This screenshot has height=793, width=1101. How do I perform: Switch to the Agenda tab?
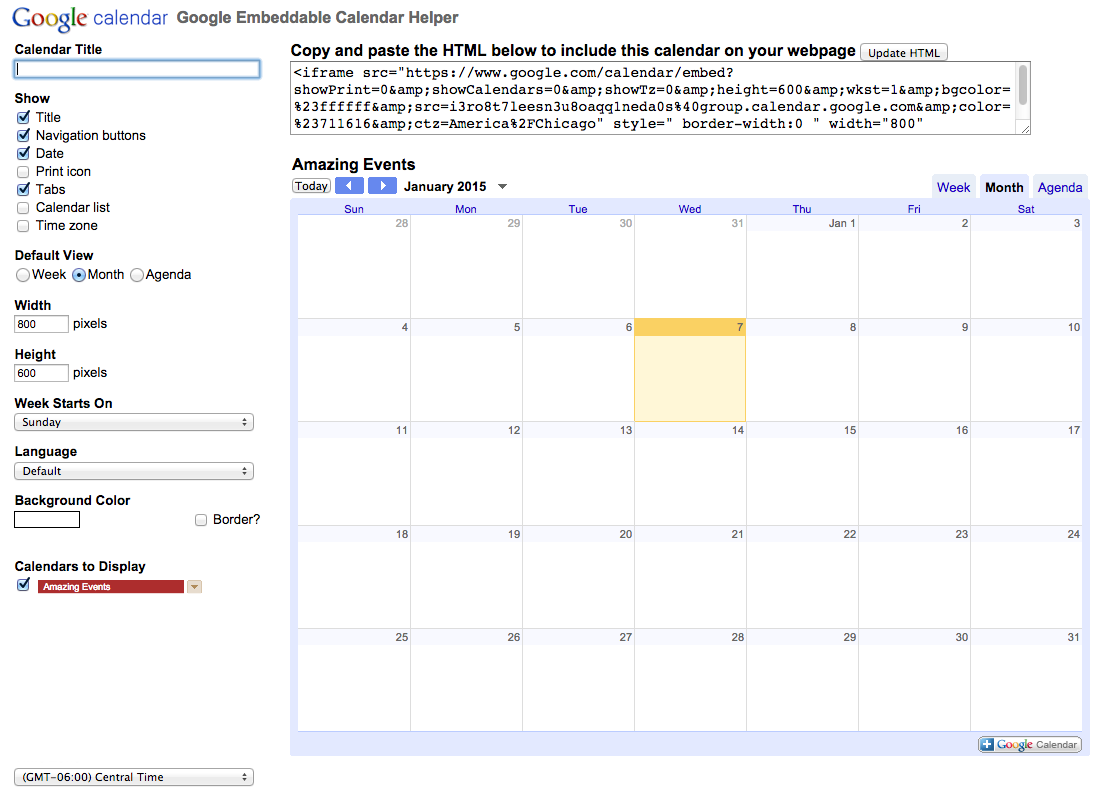(x=1059, y=187)
